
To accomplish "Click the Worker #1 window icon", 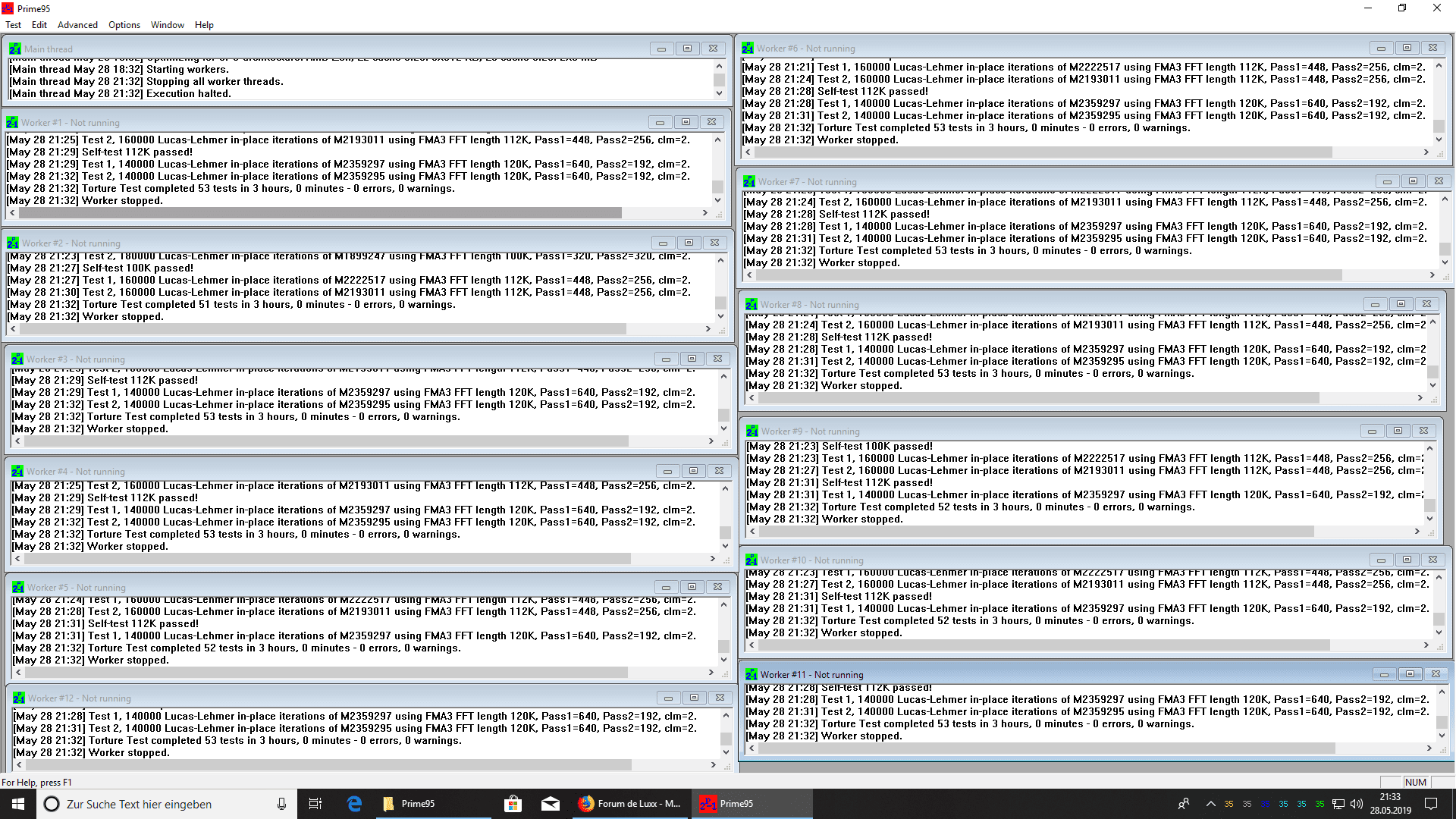I will point(12,122).
